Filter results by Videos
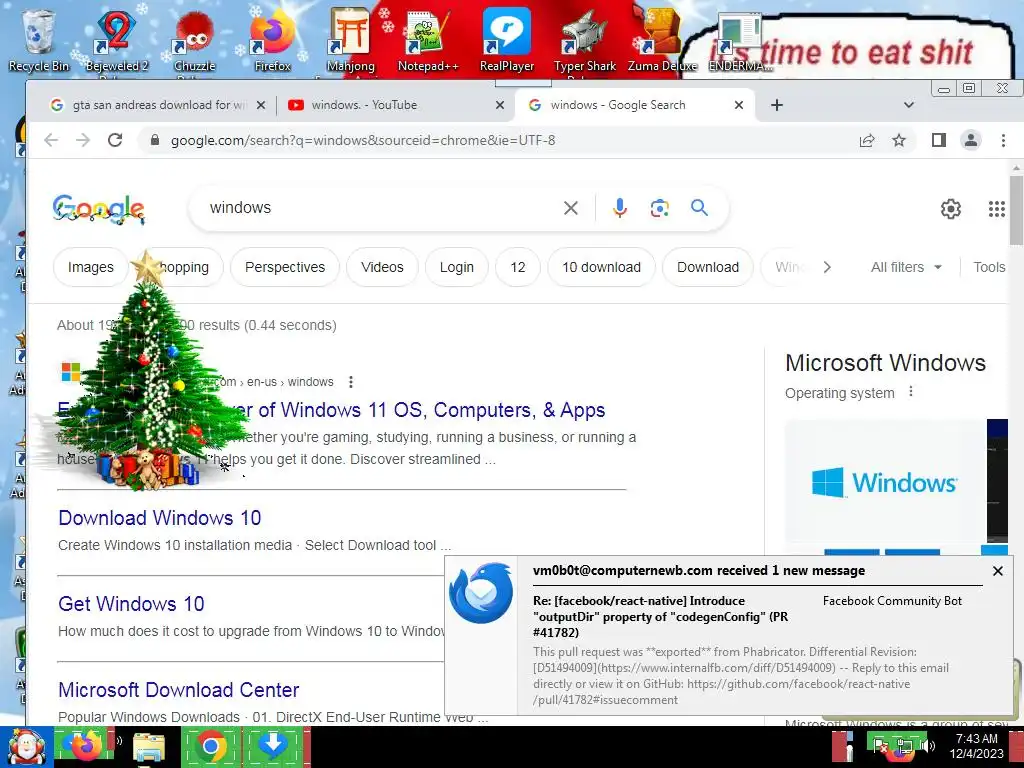The width and height of the screenshot is (1024, 768). tap(382, 267)
